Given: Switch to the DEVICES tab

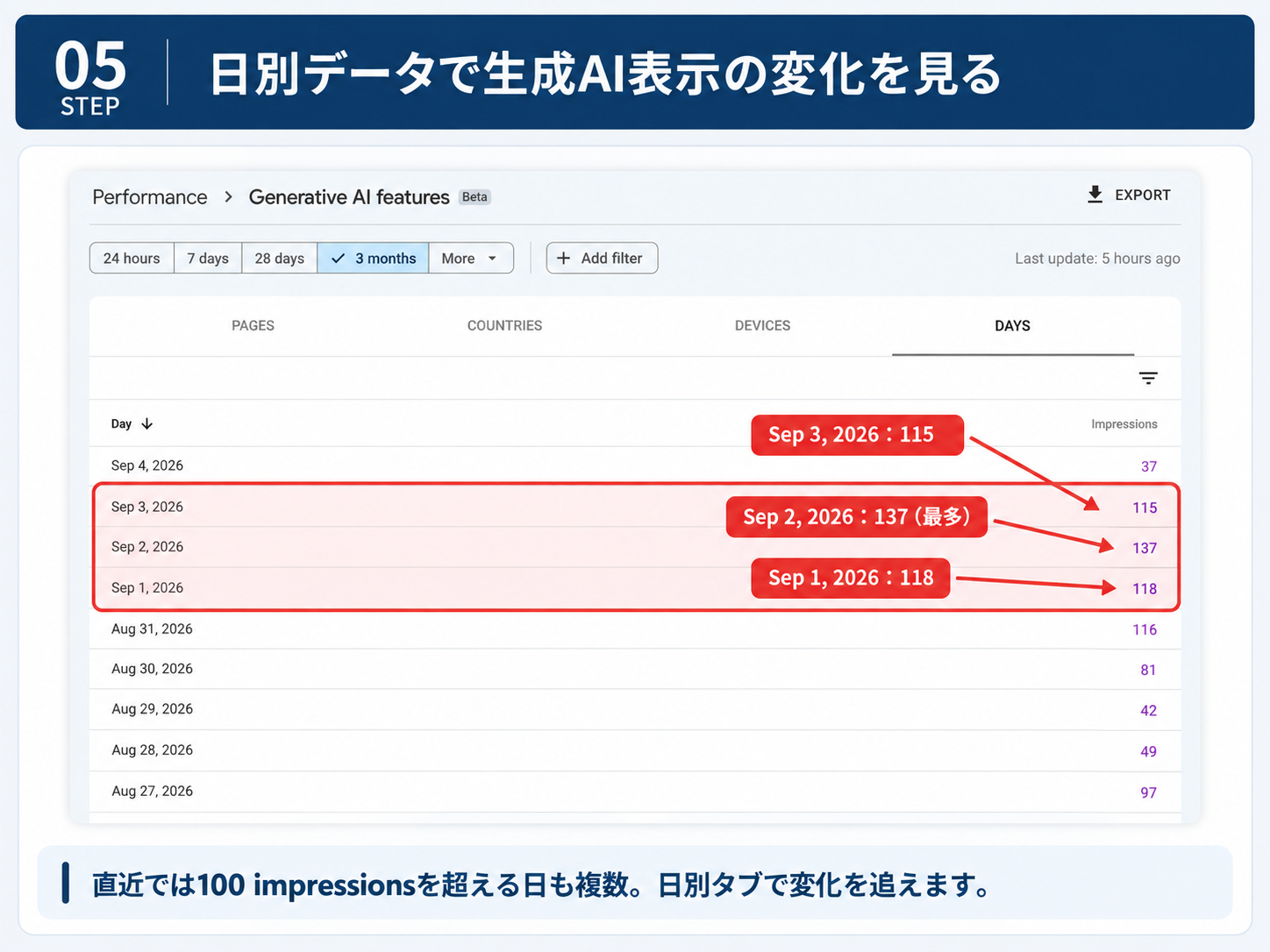Looking at the screenshot, I should (762, 325).
